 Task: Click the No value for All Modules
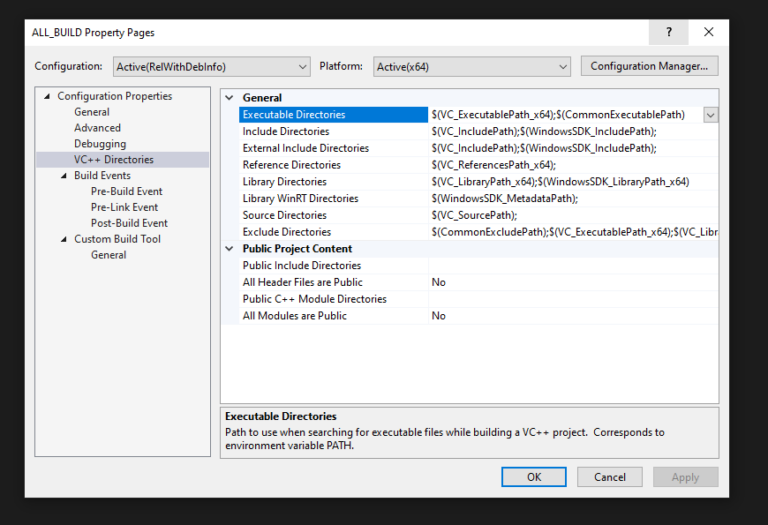pyautogui.click(x=574, y=316)
